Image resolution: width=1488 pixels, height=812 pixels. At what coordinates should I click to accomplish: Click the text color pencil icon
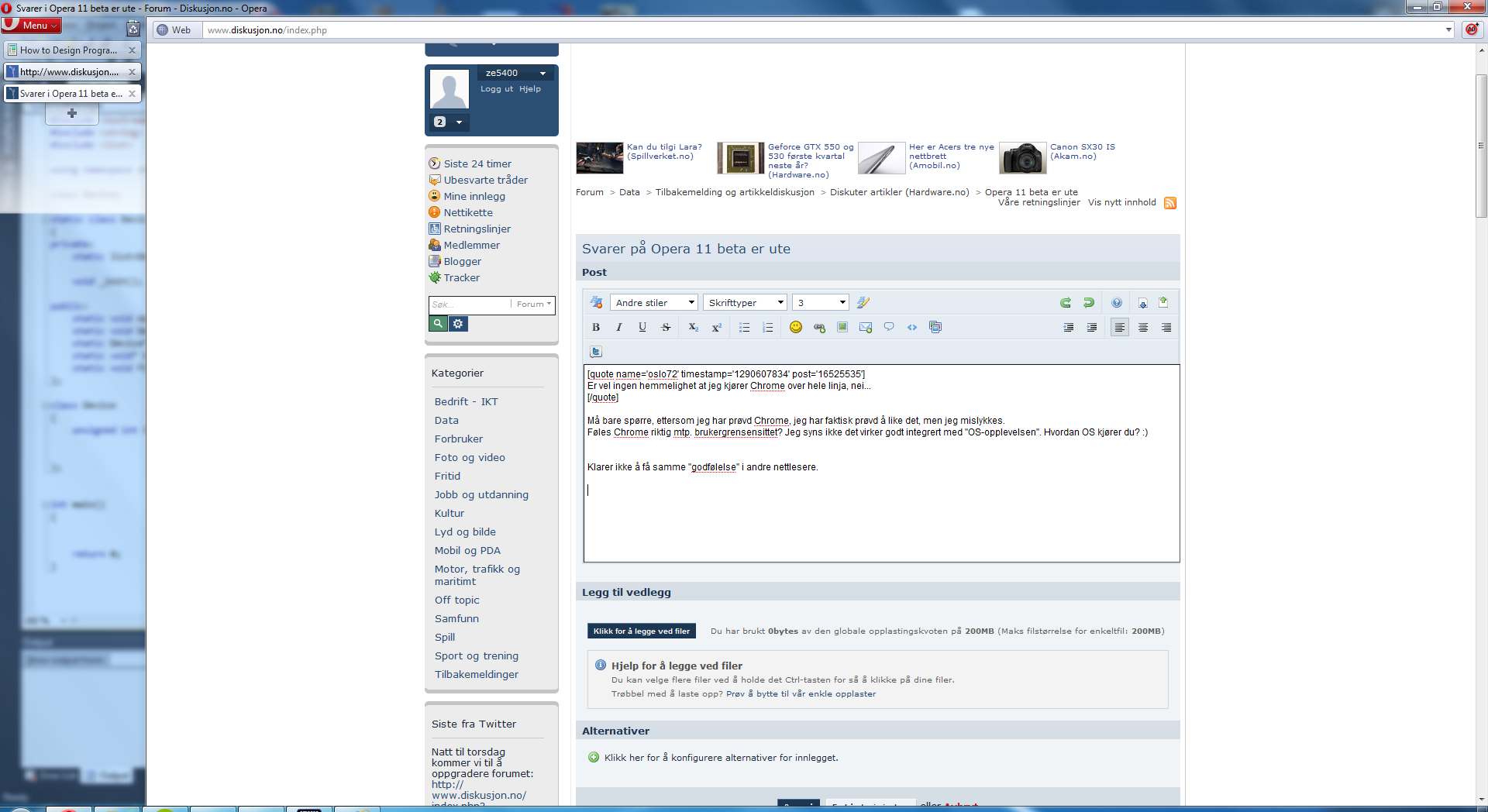863,302
